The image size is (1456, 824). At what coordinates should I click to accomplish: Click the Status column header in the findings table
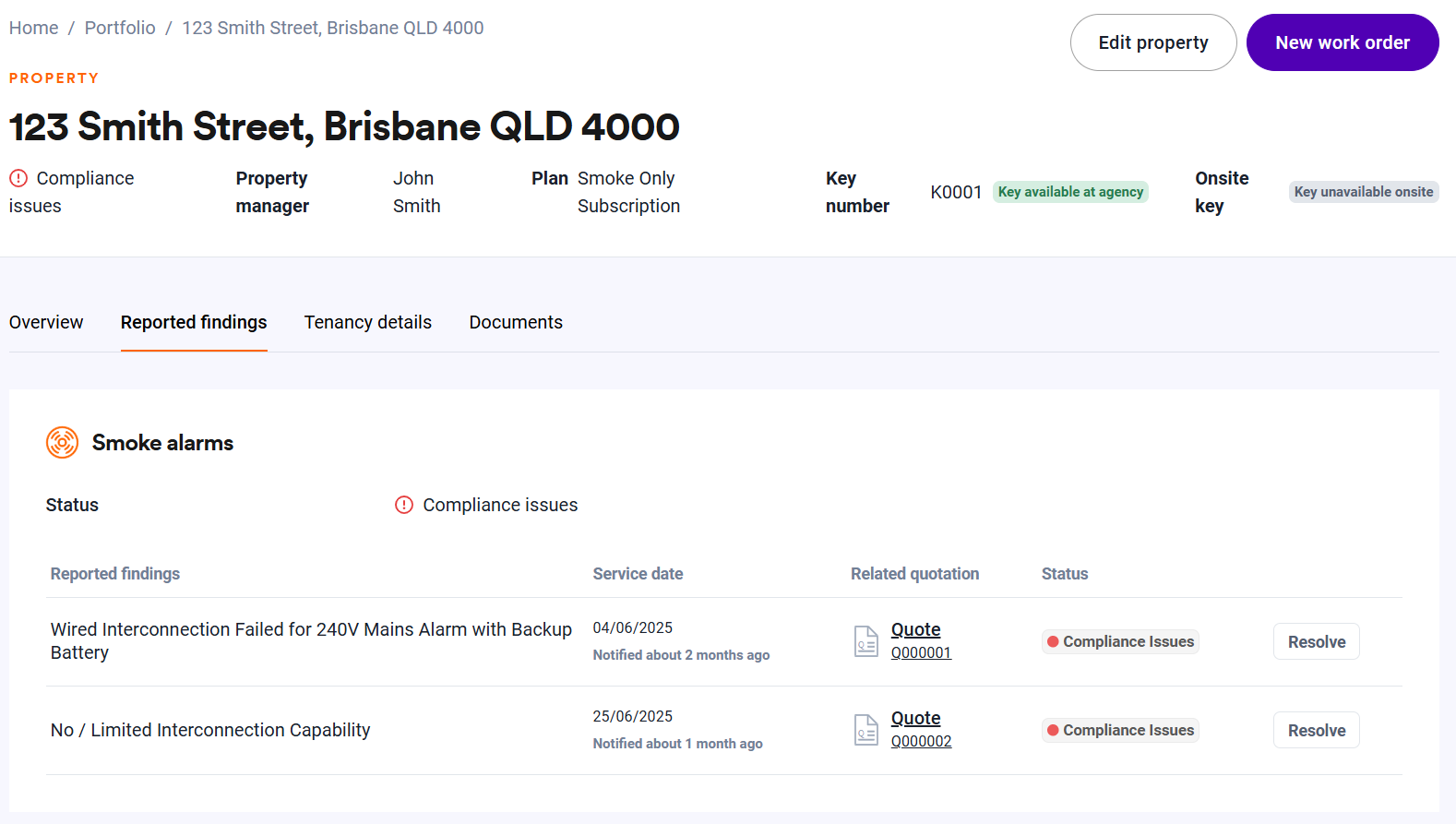tap(1065, 574)
